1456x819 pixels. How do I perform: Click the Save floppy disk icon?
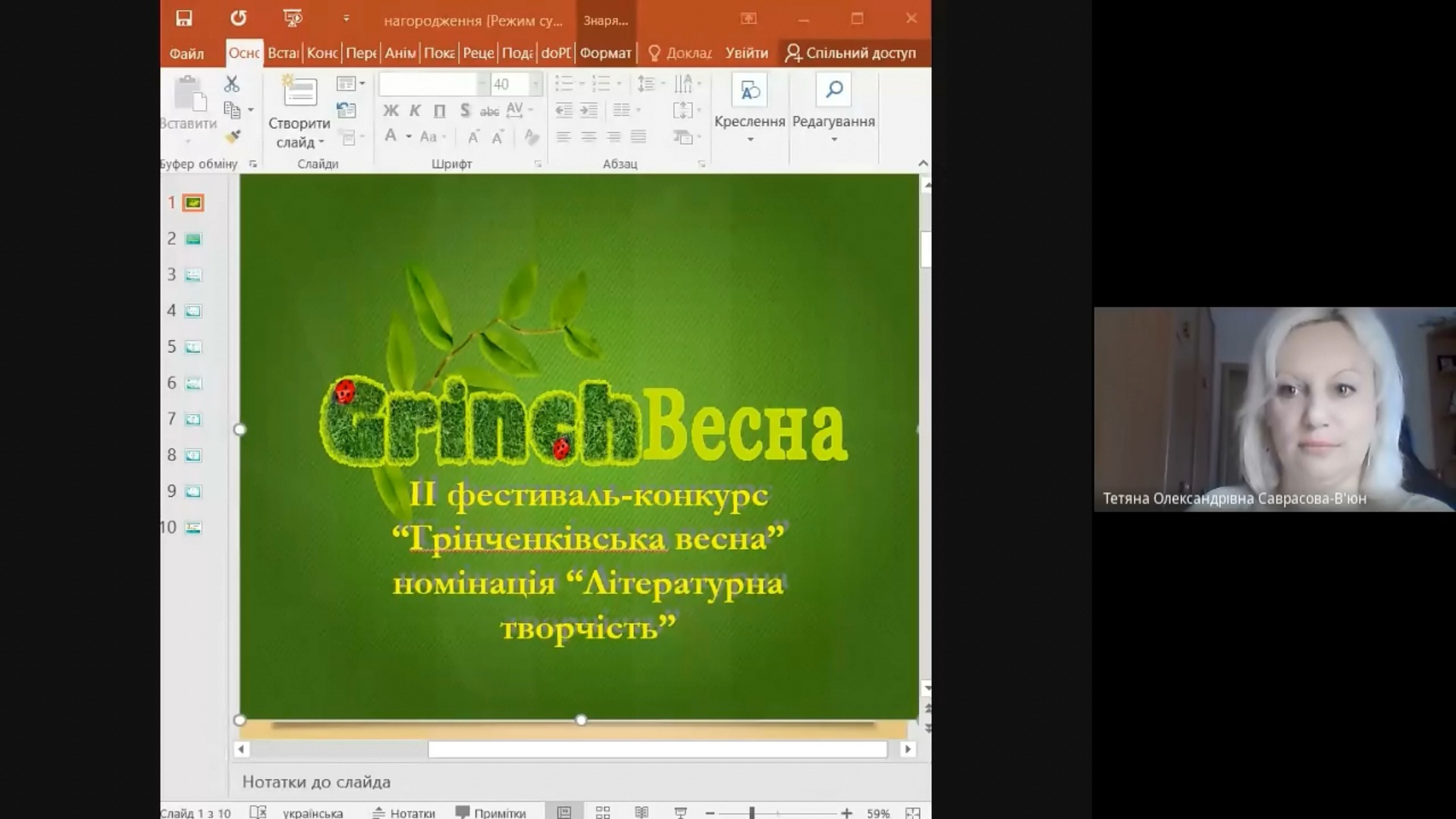[x=184, y=18]
